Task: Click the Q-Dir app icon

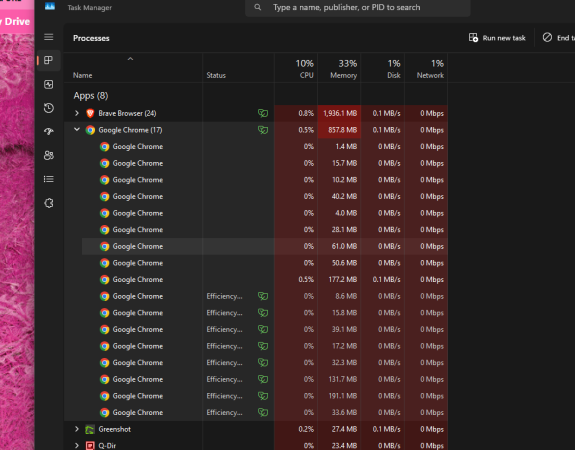Action: coord(90,446)
